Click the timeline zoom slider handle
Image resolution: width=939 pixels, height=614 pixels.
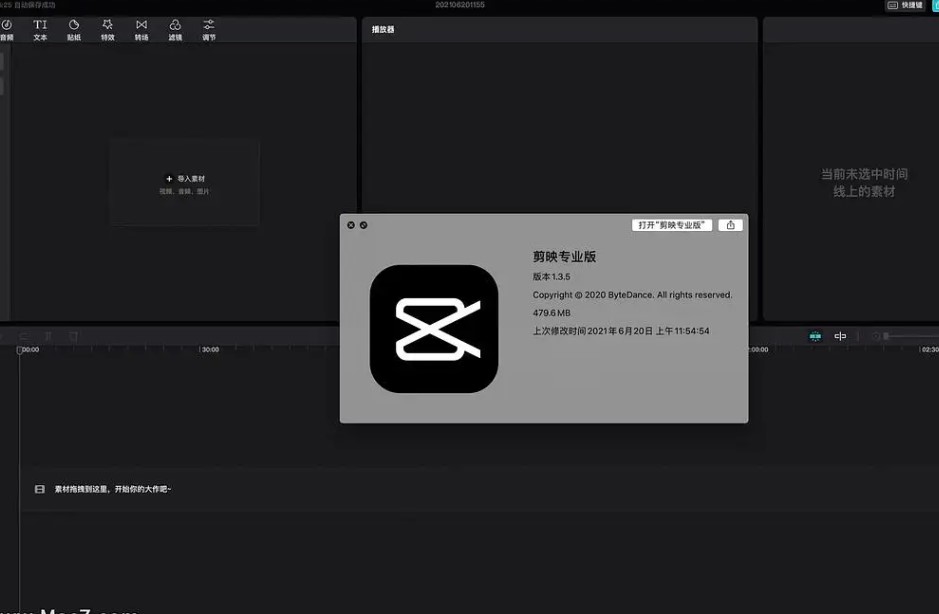(886, 336)
